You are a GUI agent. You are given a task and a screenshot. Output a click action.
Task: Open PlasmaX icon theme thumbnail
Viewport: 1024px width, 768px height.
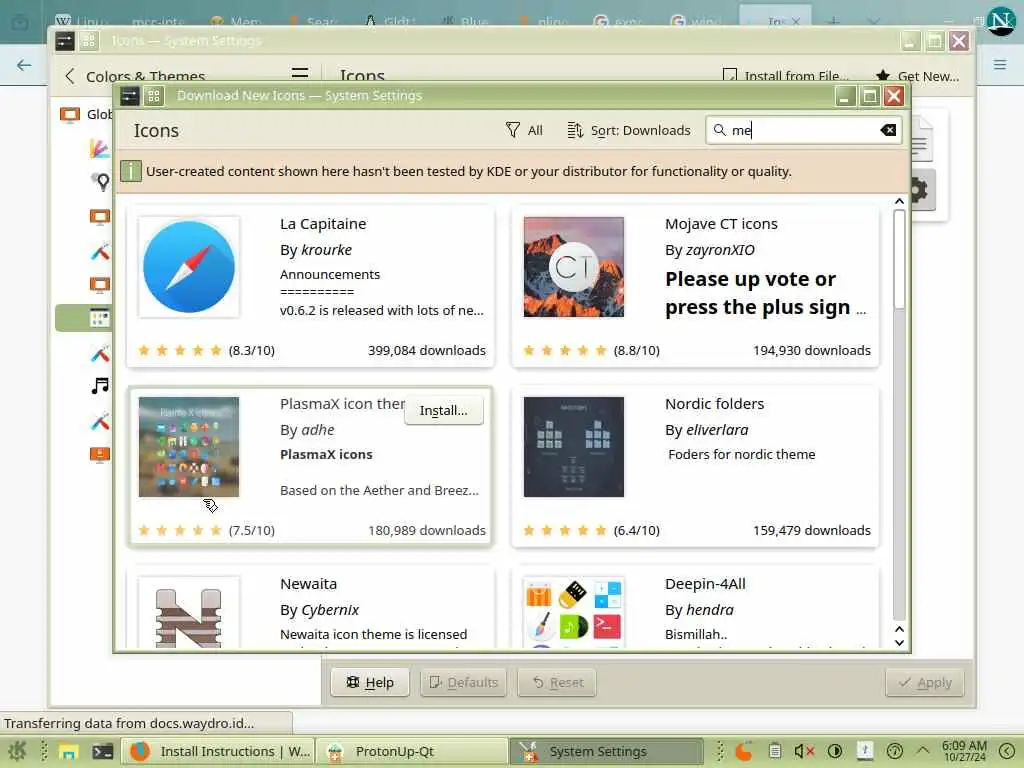click(189, 447)
